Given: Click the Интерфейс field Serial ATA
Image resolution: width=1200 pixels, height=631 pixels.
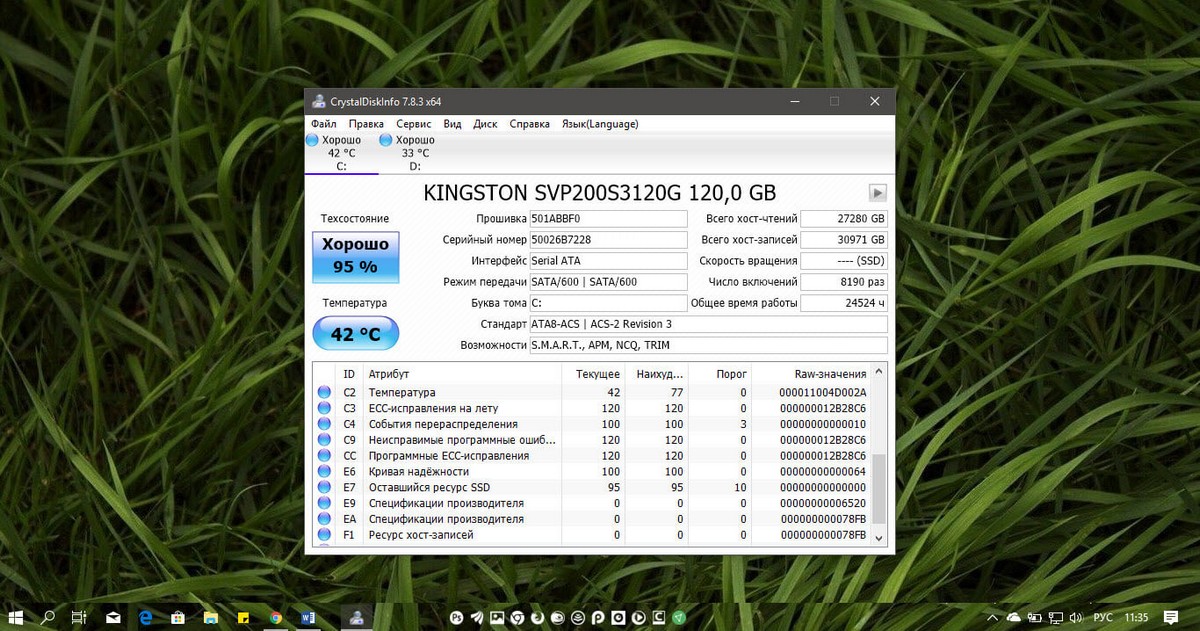Looking at the screenshot, I should click(x=608, y=261).
